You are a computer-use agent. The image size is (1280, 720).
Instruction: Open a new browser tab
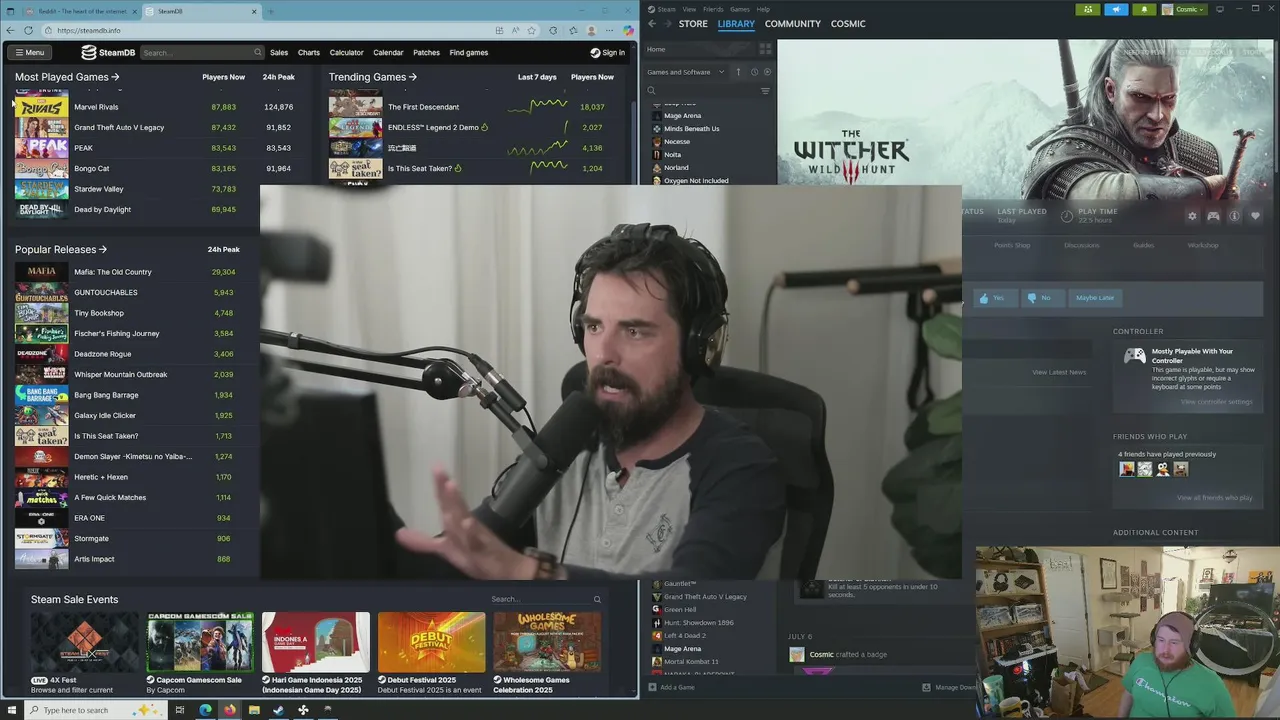(x=272, y=11)
